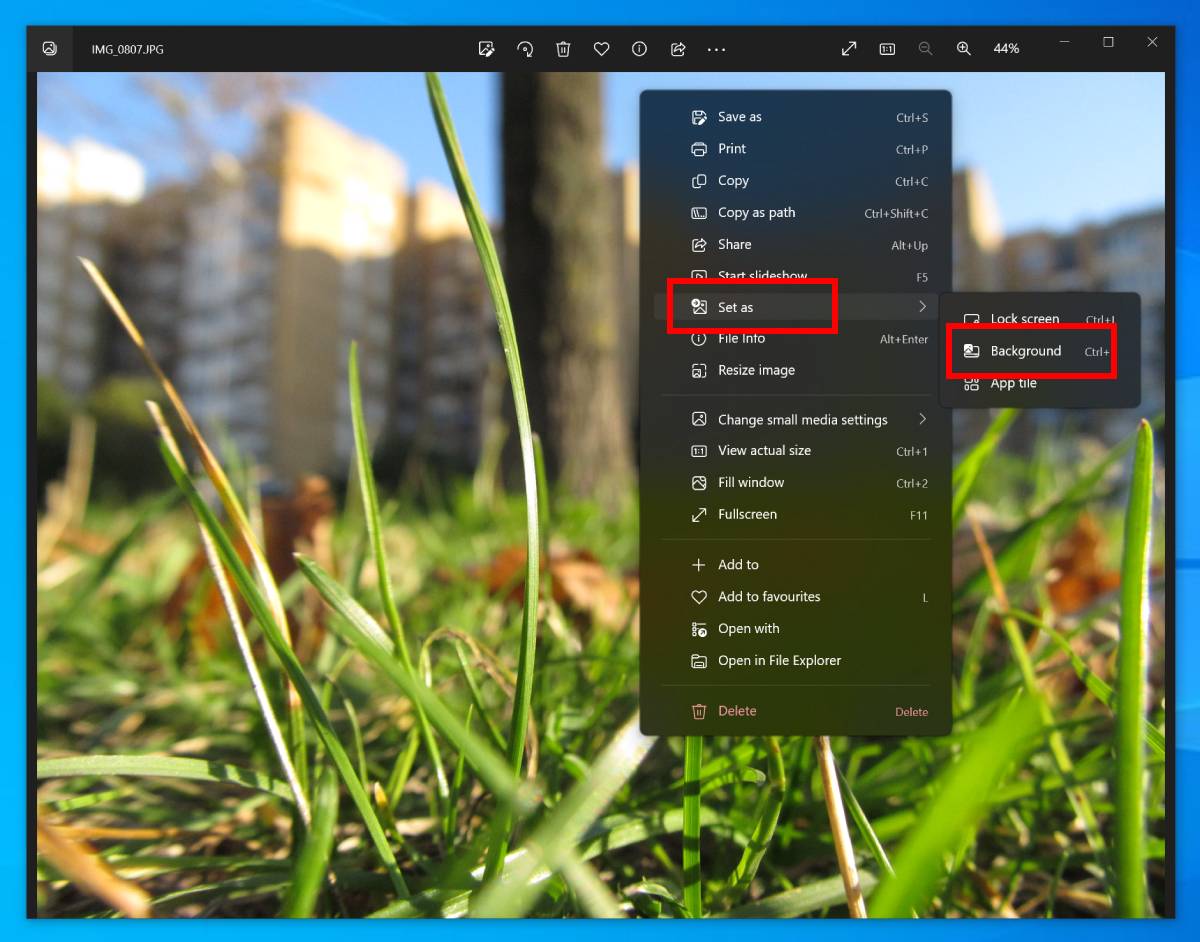Image resolution: width=1200 pixels, height=942 pixels.
Task: Click the Open with icon
Action: [x=699, y=629]
